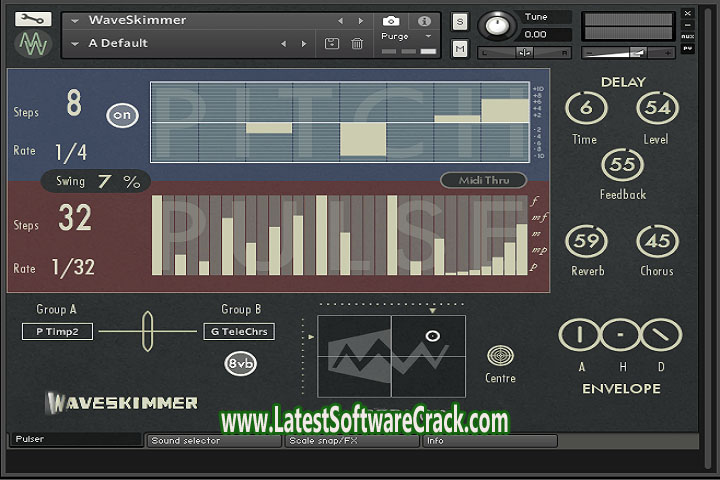This screenshot has height=480, width=720.
Task: Click the Group A/B crossfade slider handle
Action: [148, 331]
